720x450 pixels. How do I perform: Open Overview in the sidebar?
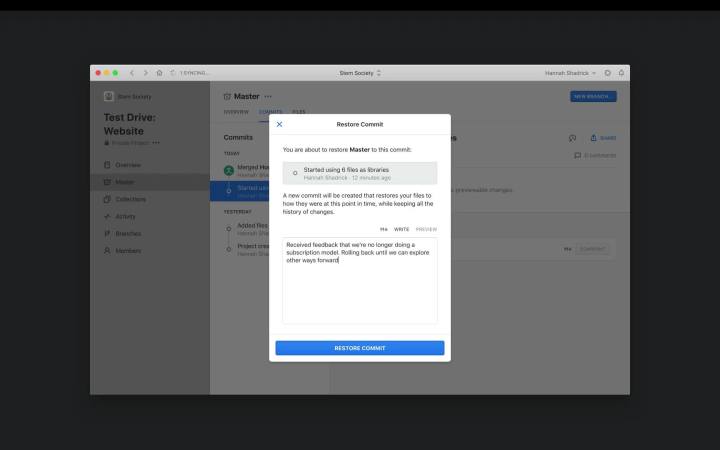[x=128, y=165]
